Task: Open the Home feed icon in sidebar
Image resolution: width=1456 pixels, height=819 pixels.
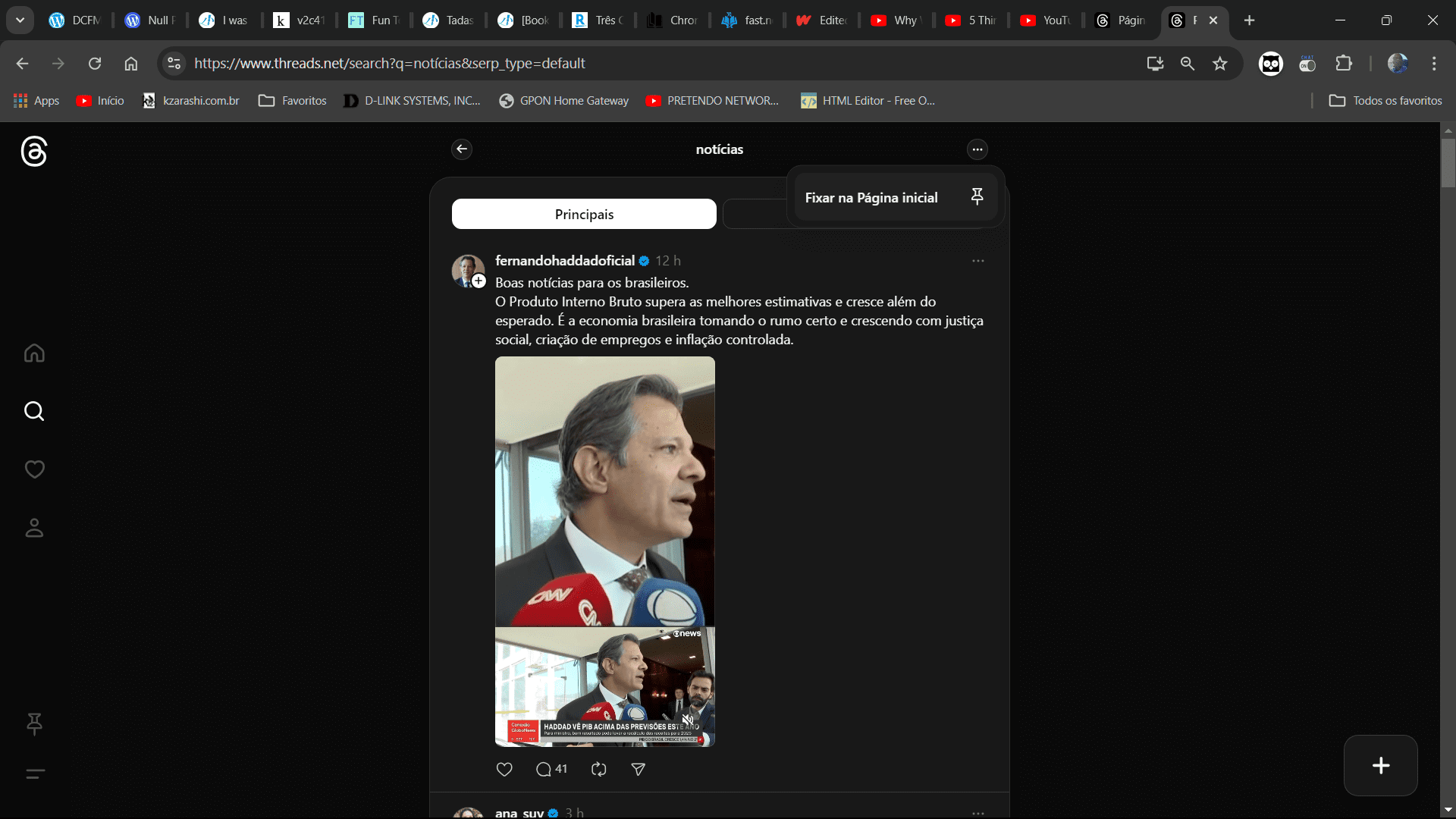Action: coord(34,353)
